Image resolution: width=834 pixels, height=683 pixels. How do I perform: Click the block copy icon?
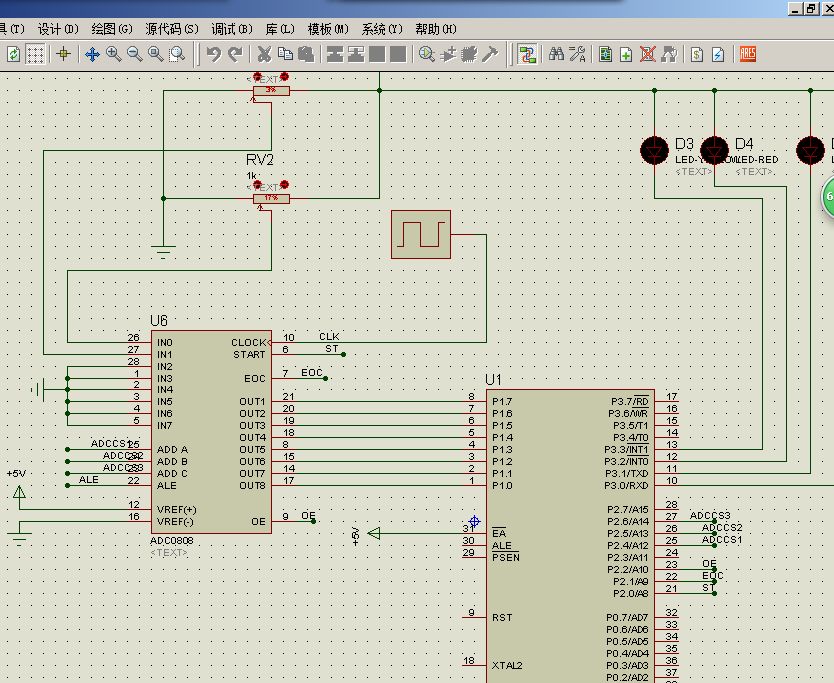pos(335,54)
